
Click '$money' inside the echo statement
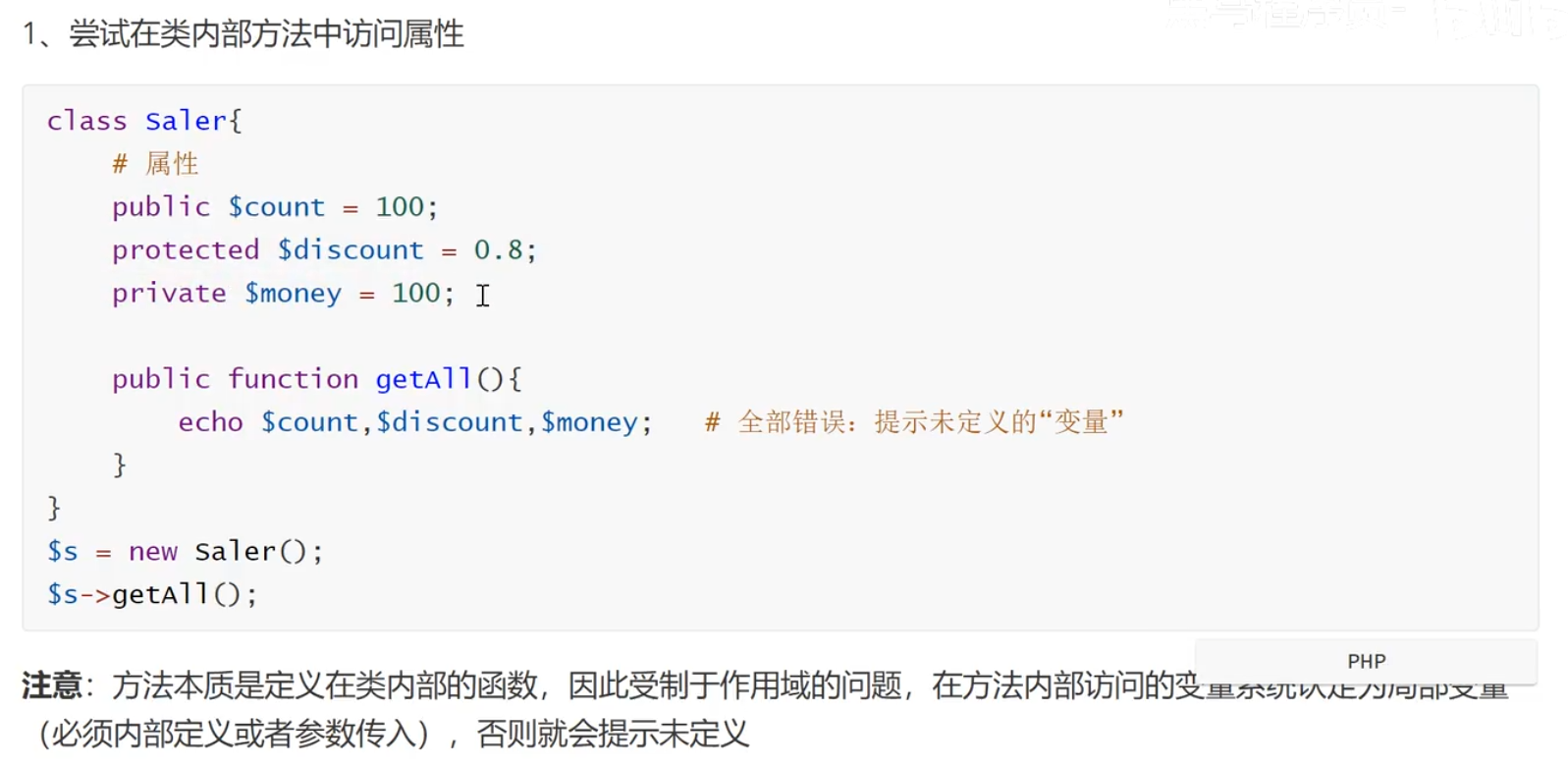click(x=589, y=422)
